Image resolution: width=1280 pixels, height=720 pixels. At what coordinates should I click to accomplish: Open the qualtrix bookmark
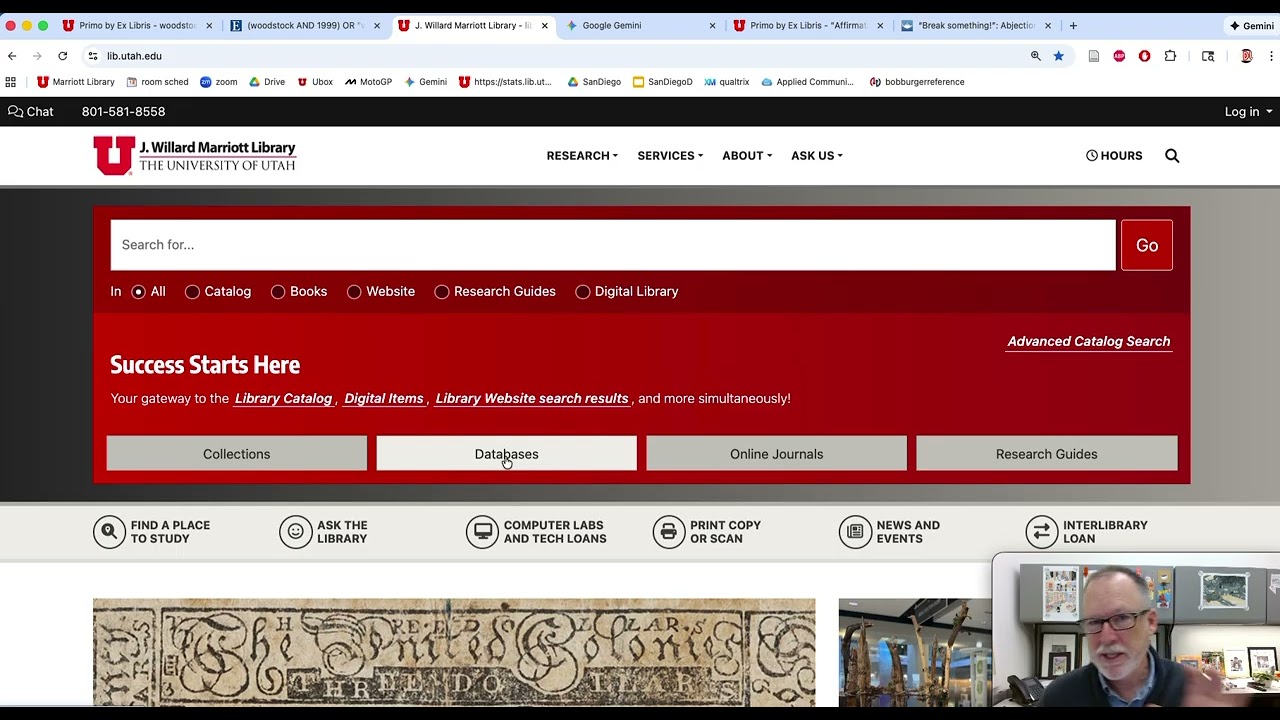[x=726, y=82]
